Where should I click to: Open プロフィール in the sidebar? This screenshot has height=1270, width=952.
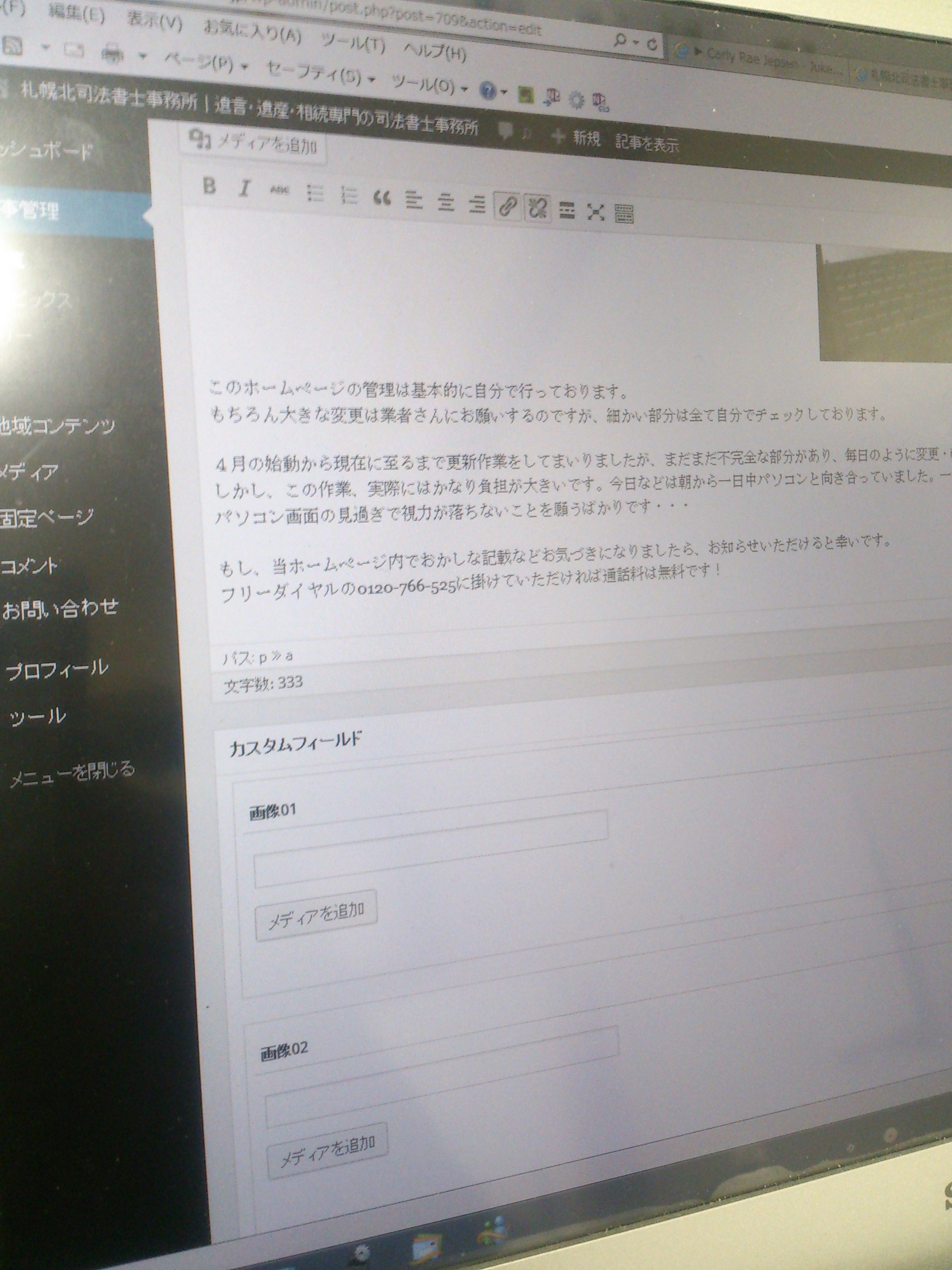(57, 670)
